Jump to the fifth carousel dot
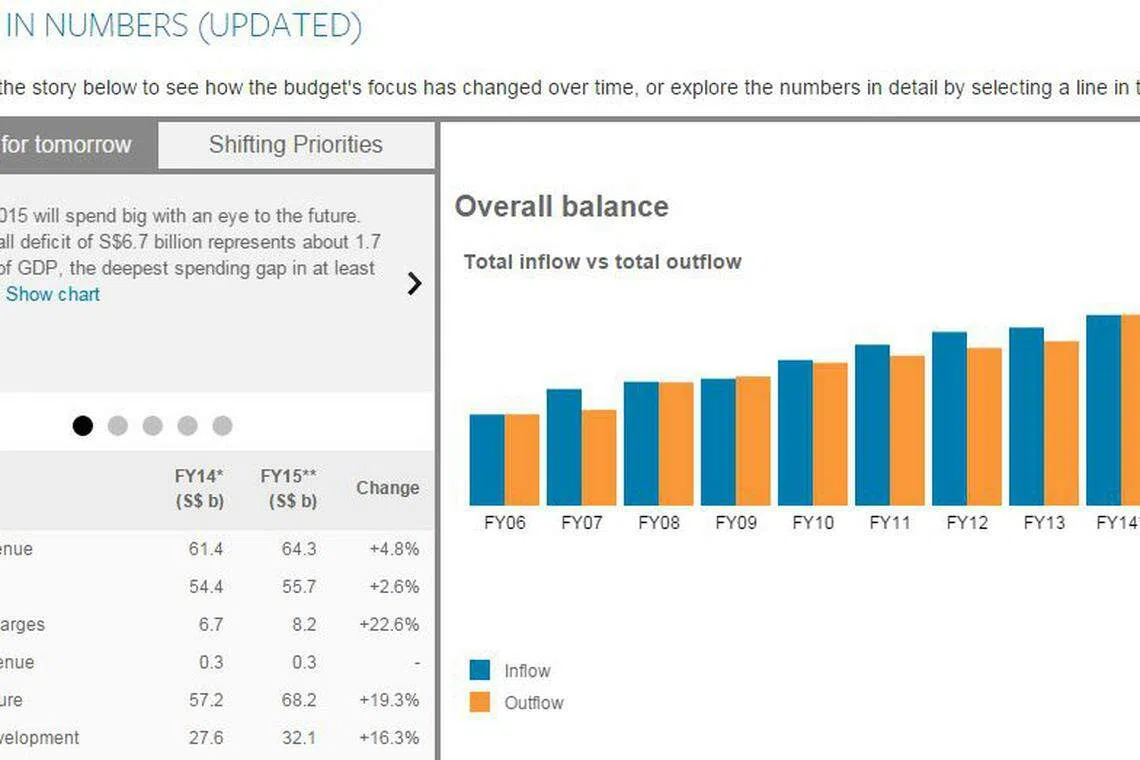Image resolution: width=1140 pixels, height=760 pixels. point(222,426)
